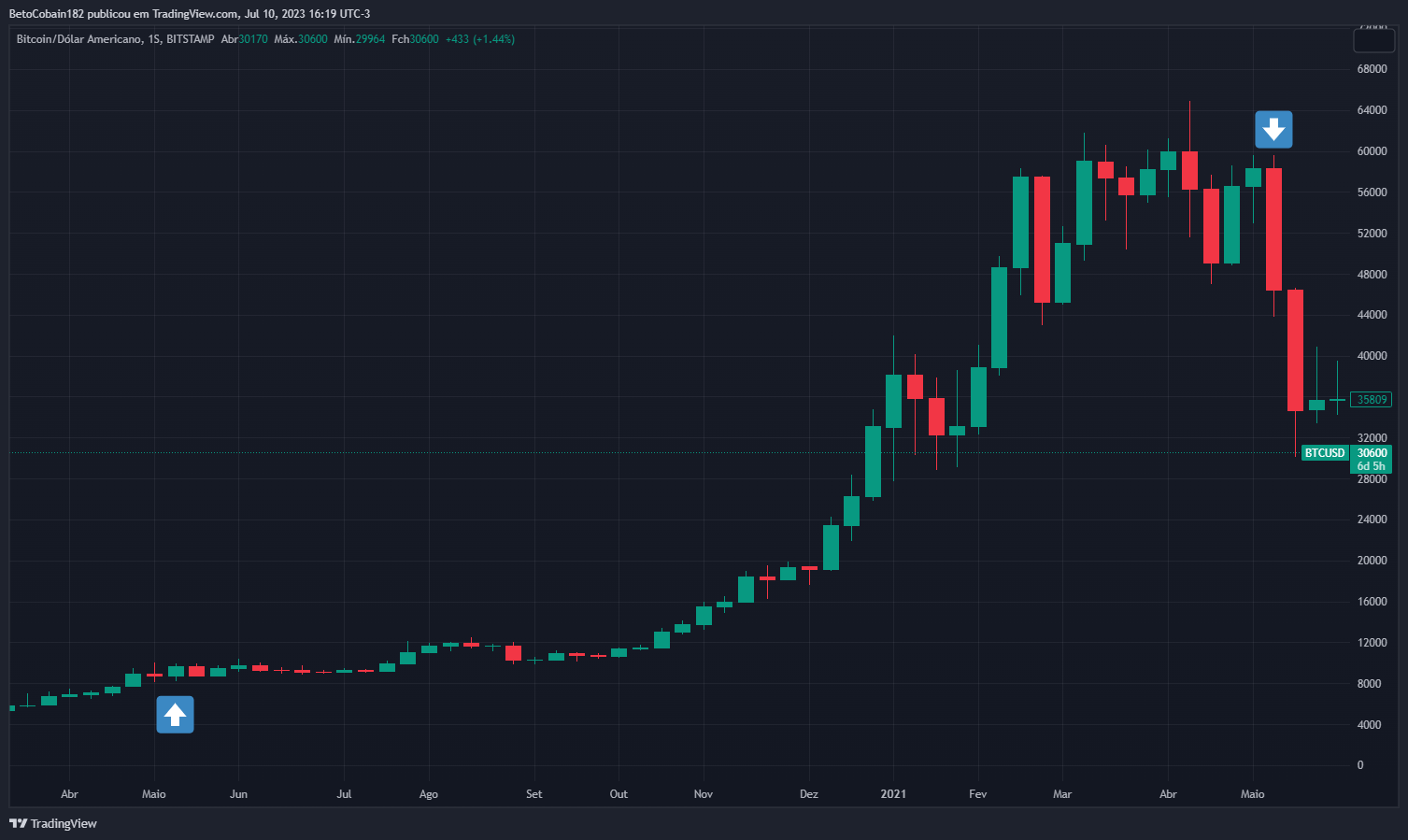The height and width of the screenshot is (840, 1408).
Task: Click the Ago time axis label
Action: 429,794
